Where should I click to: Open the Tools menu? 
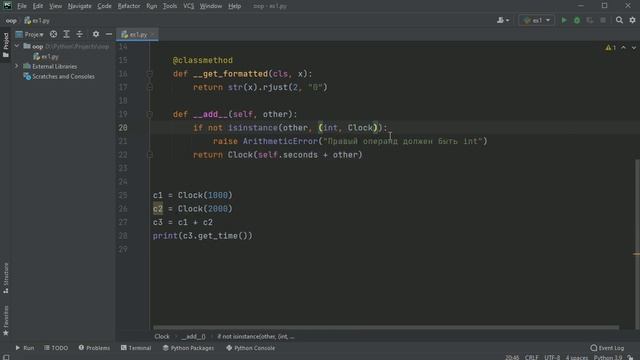[170, 6]
